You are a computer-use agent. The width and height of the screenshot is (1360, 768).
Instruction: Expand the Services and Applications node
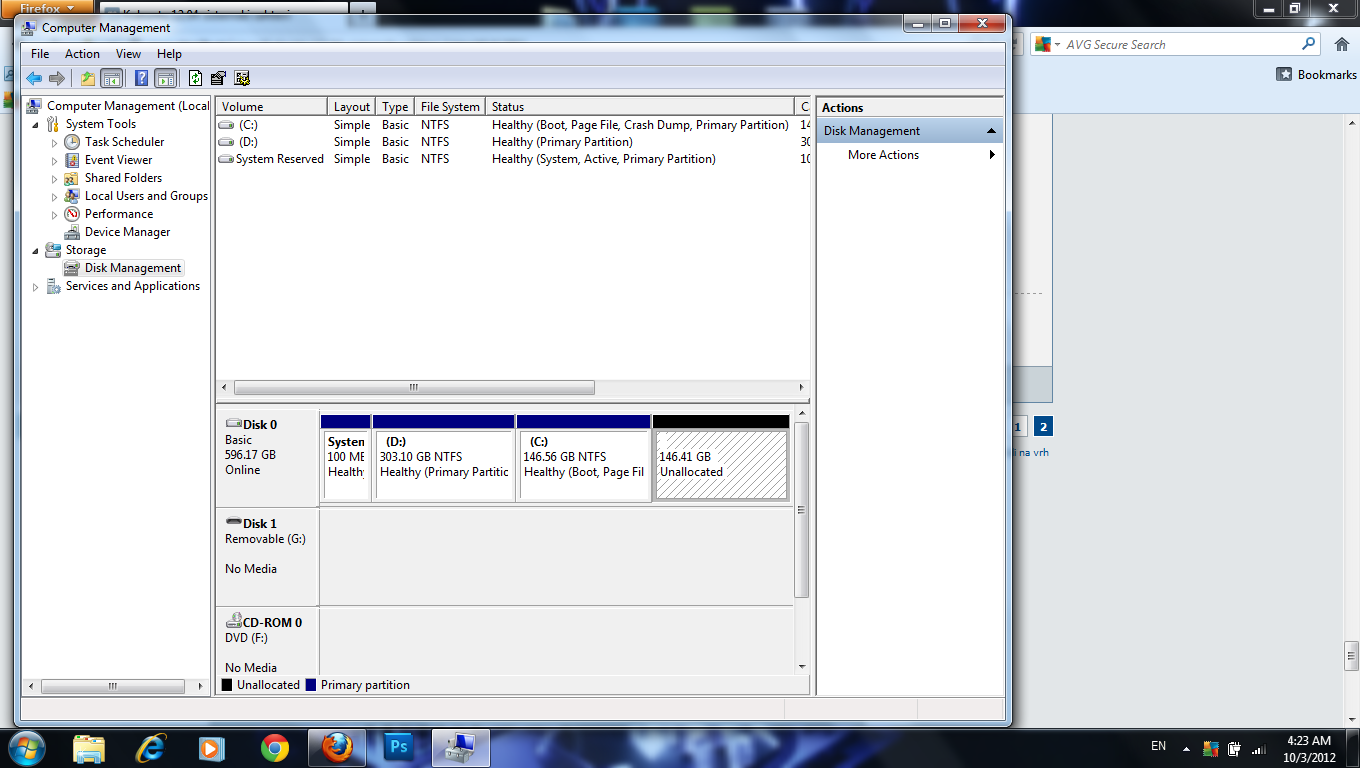[x=36, y=287]
